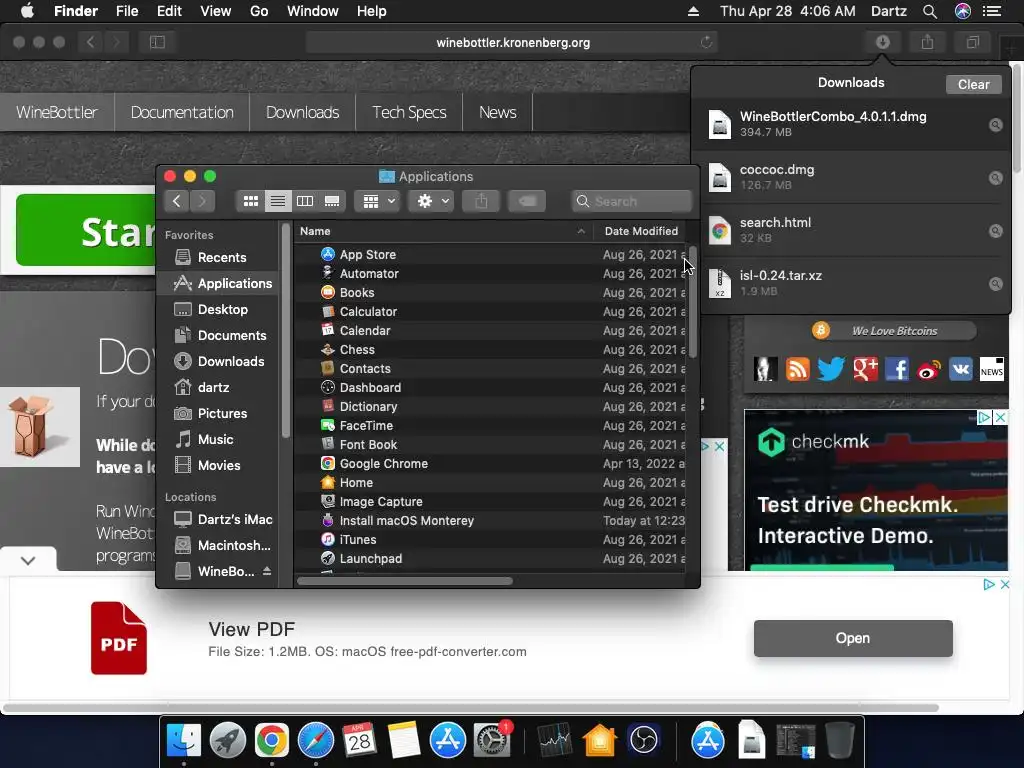Clear the Downloads list
The height and width of the screenshot is (768, 1024).
[x=973, y=84]
